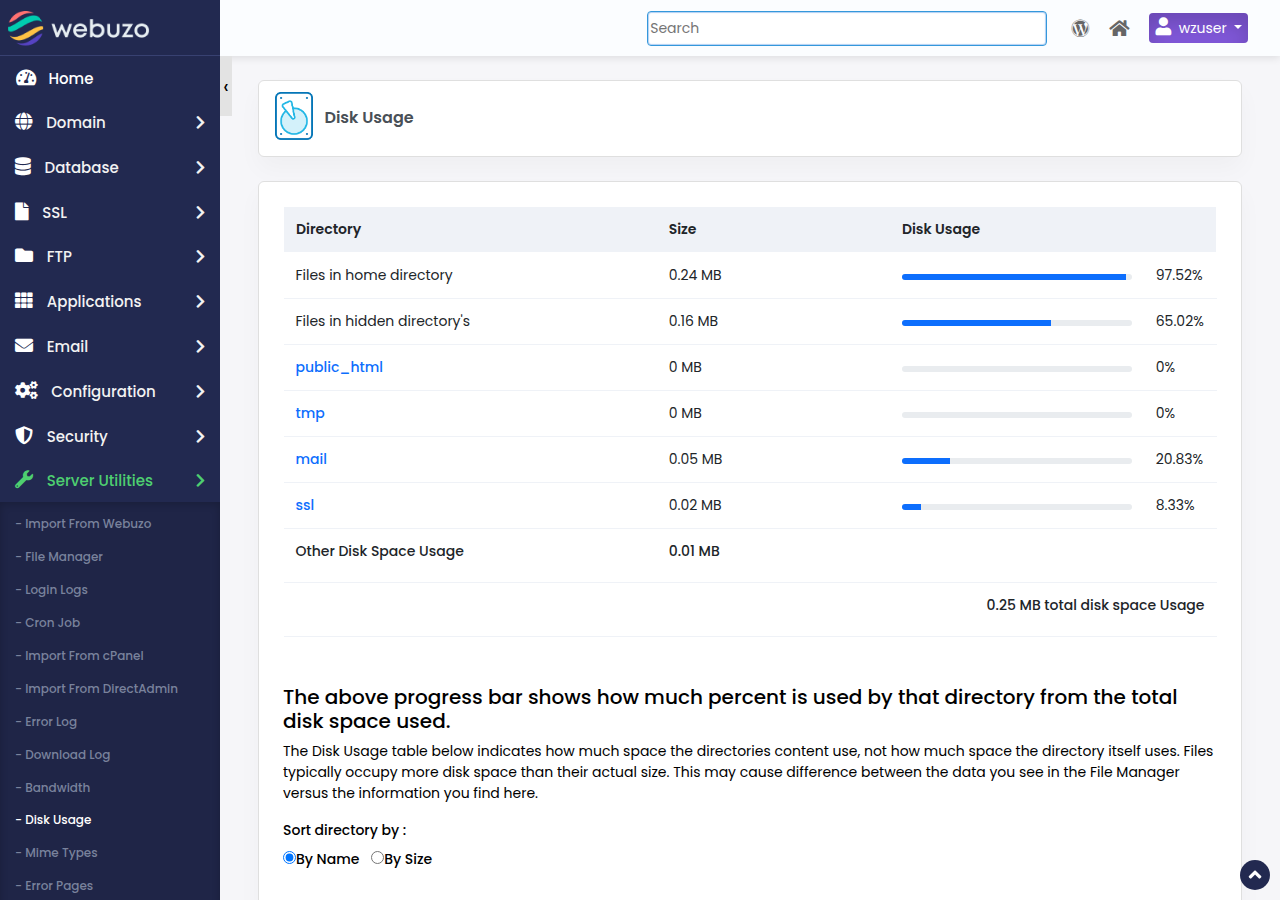Go to the home icon in top bar

coord(1119,28)
